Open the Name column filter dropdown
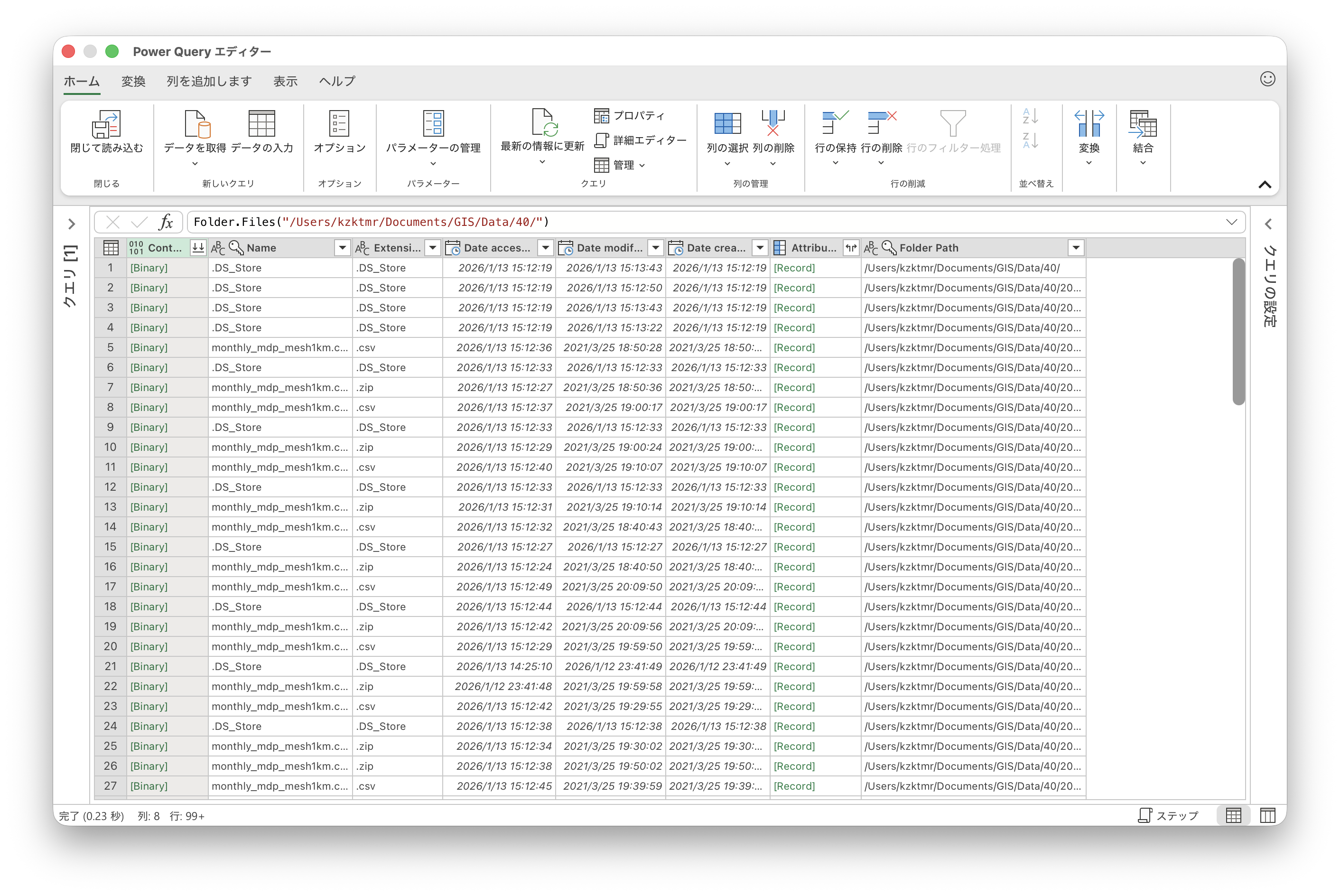Image resolution: width=1340 pixels, height=896 pixels. 342,247
